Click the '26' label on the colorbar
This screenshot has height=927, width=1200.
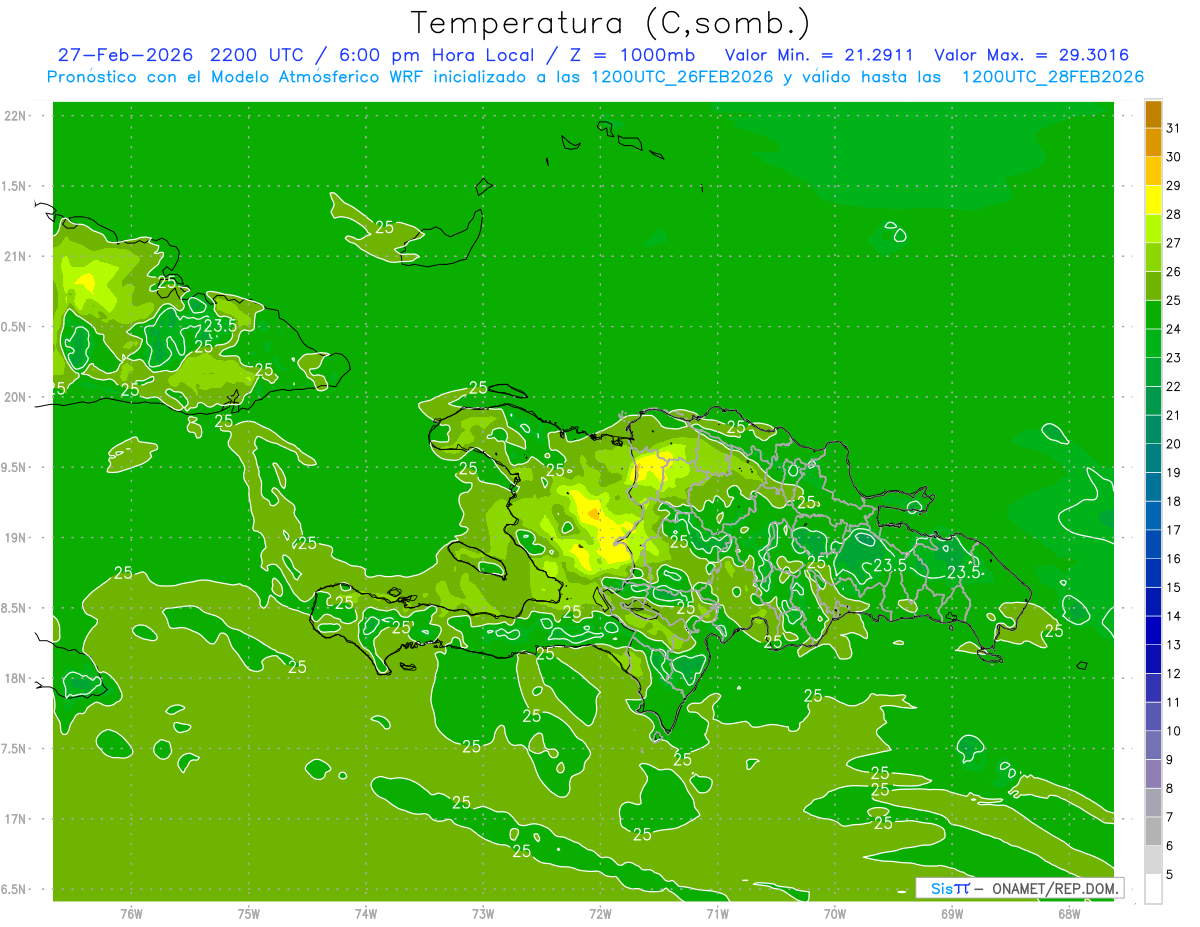click(x=1174, y=271)
